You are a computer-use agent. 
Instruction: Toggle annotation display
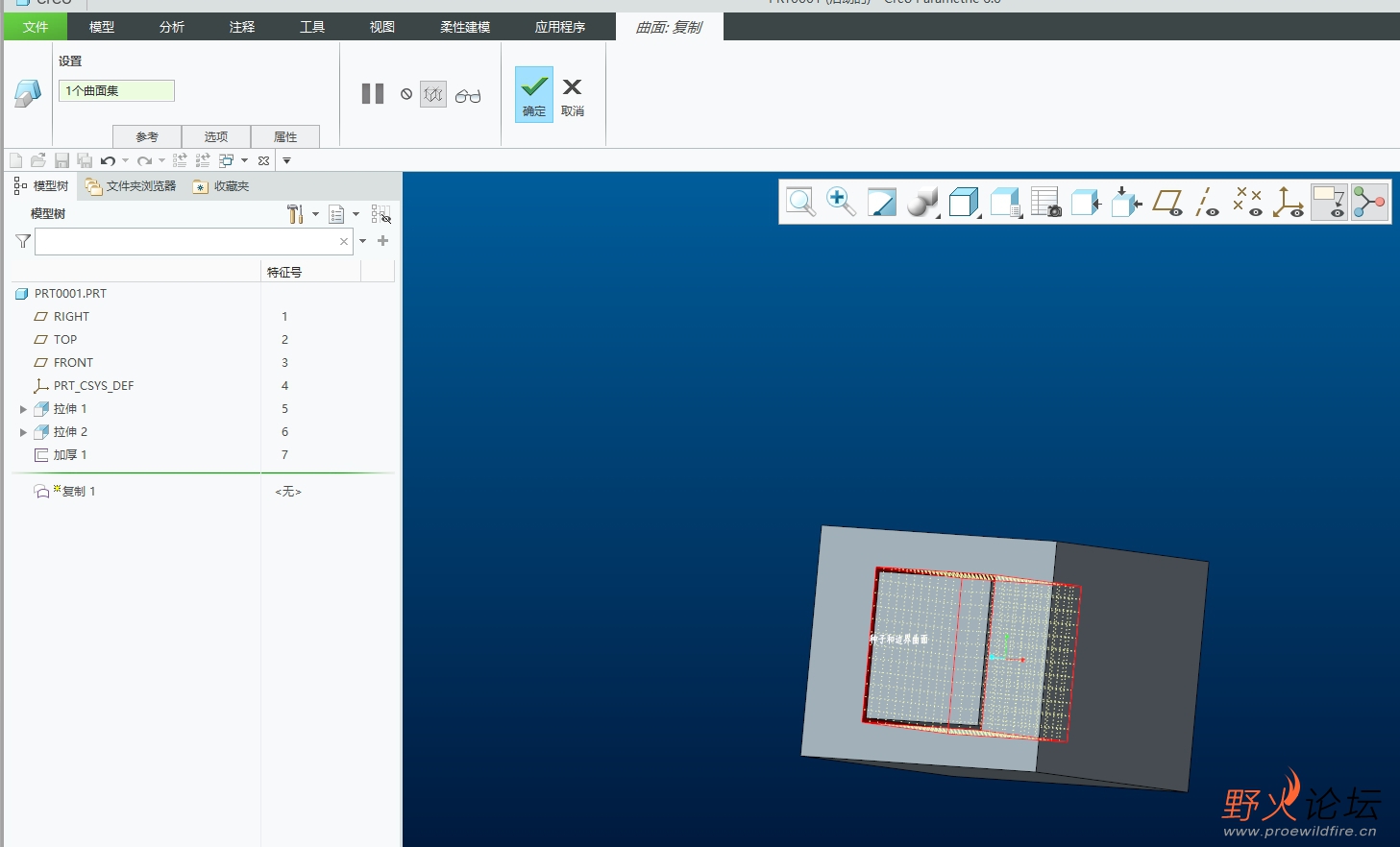click(x=1329, y=202)
